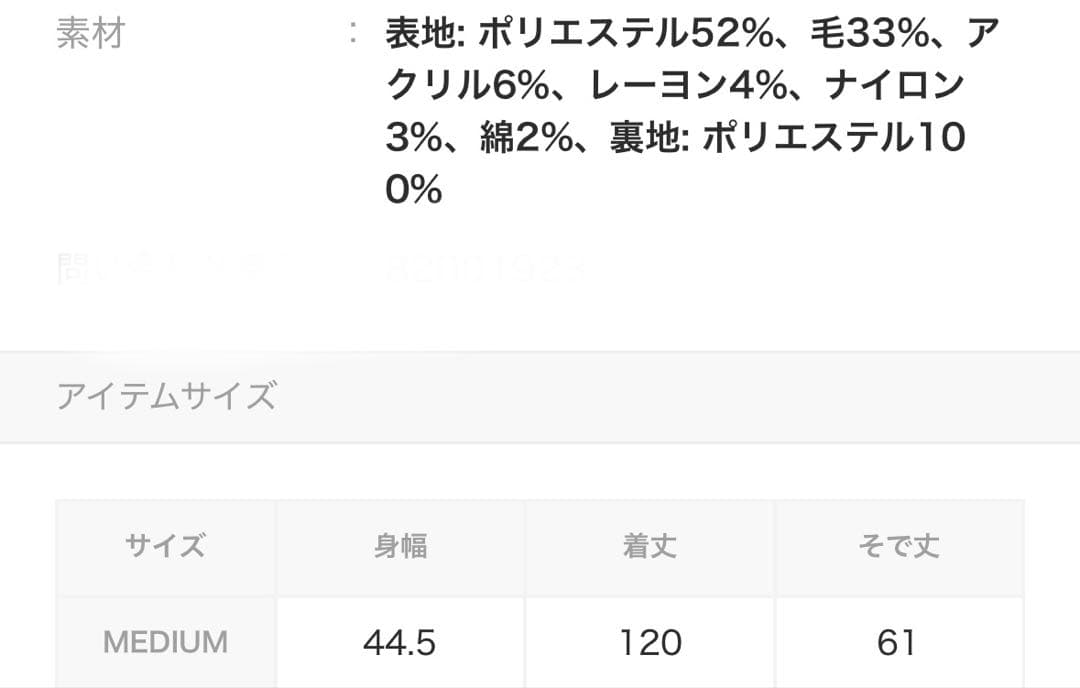Screen dimensions: 1080x688
Task: Click the サイズ column header
Action: [x=165, y=546]
